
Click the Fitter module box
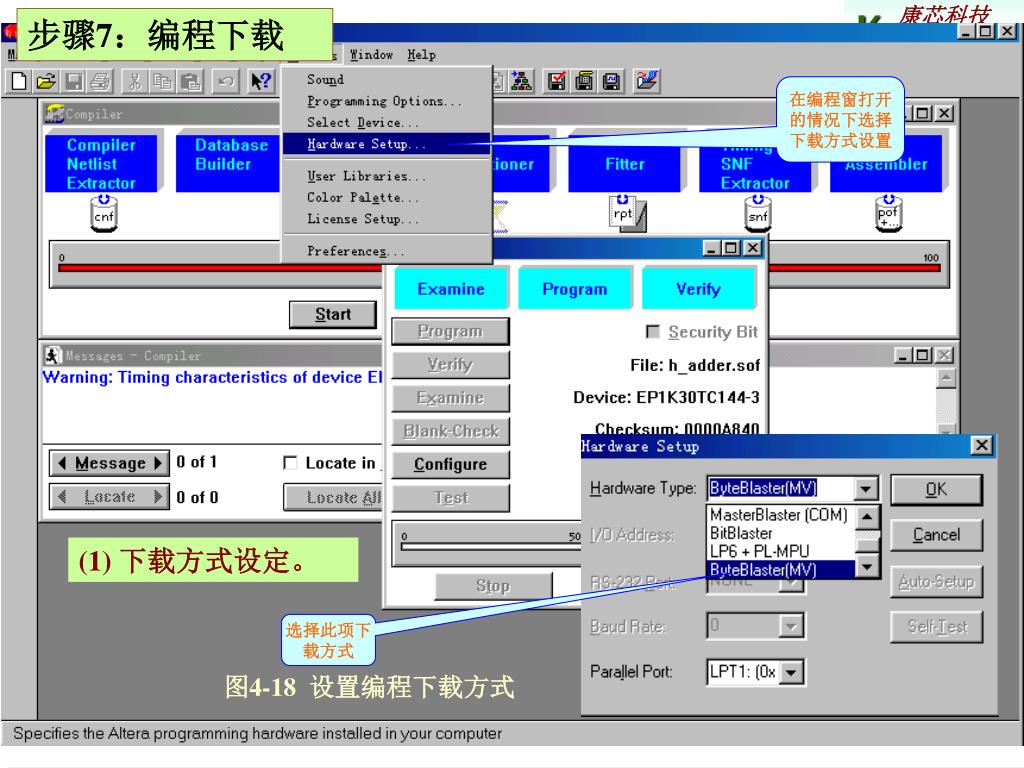(x=624, y=164)
